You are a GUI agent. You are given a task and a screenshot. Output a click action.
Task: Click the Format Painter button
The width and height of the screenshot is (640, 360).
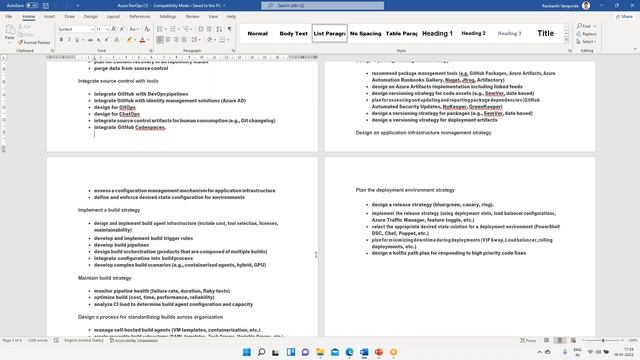34,42
